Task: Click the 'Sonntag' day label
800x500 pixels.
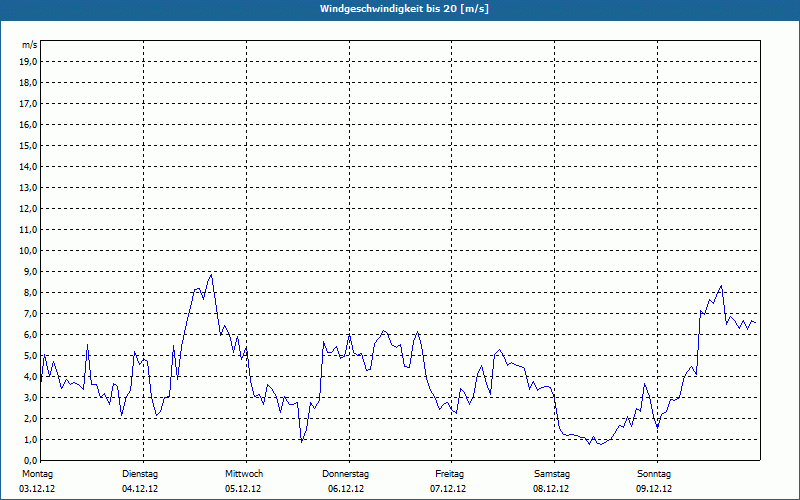Action: click(654, 474)
